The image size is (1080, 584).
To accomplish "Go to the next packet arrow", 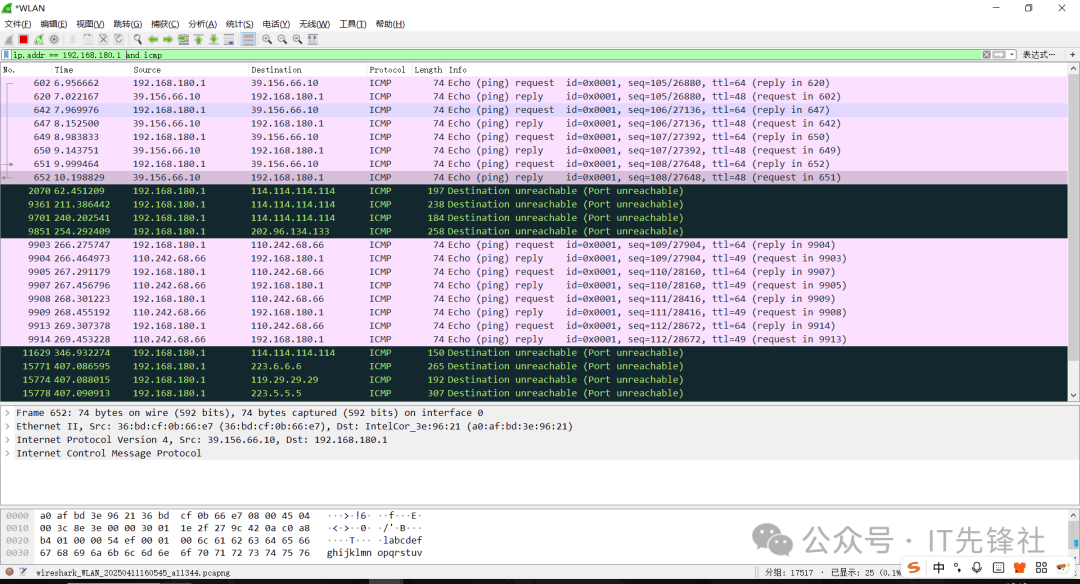I will (168, 39).
